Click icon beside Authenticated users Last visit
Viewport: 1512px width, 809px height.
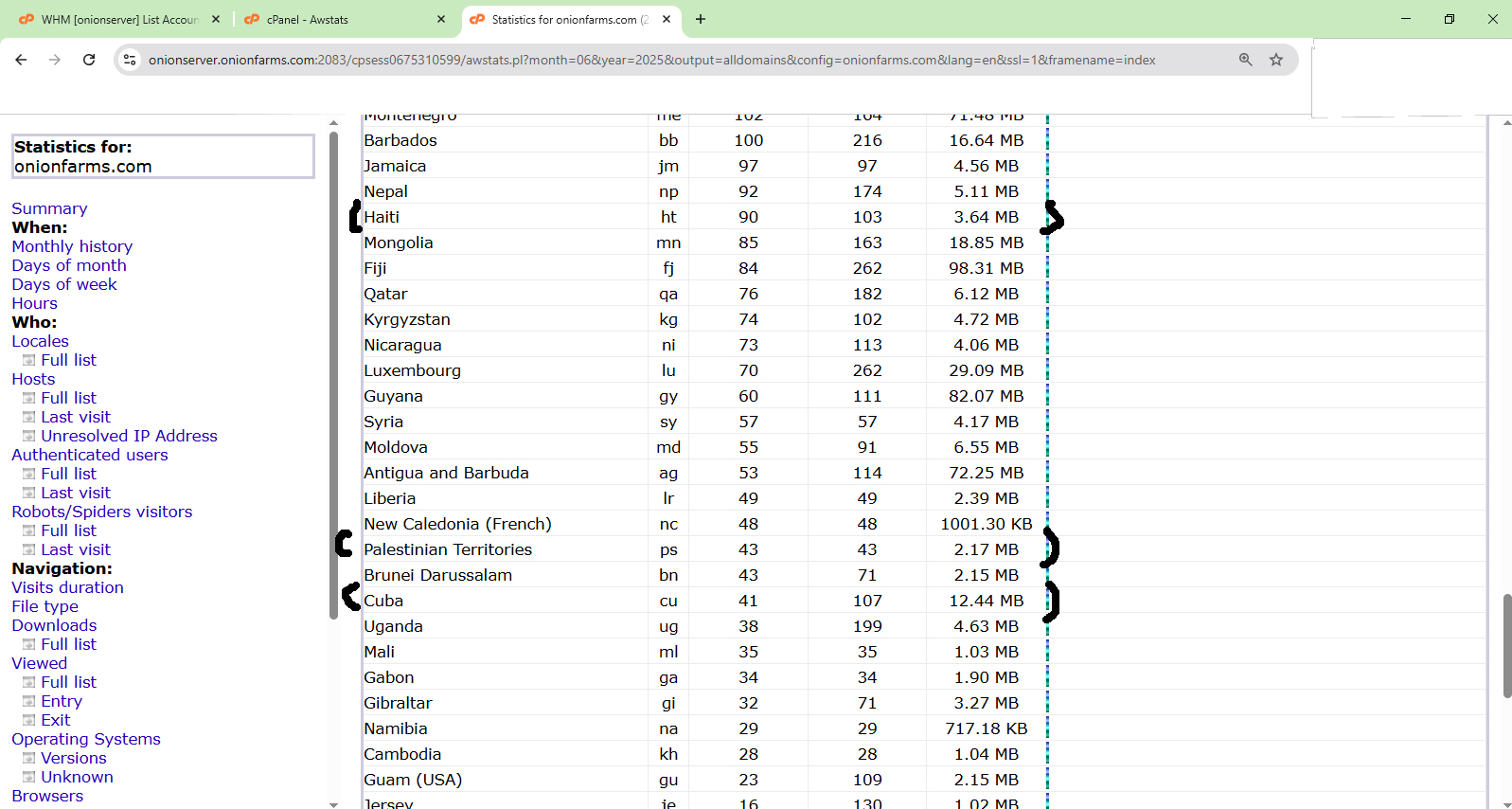[29, 494]
